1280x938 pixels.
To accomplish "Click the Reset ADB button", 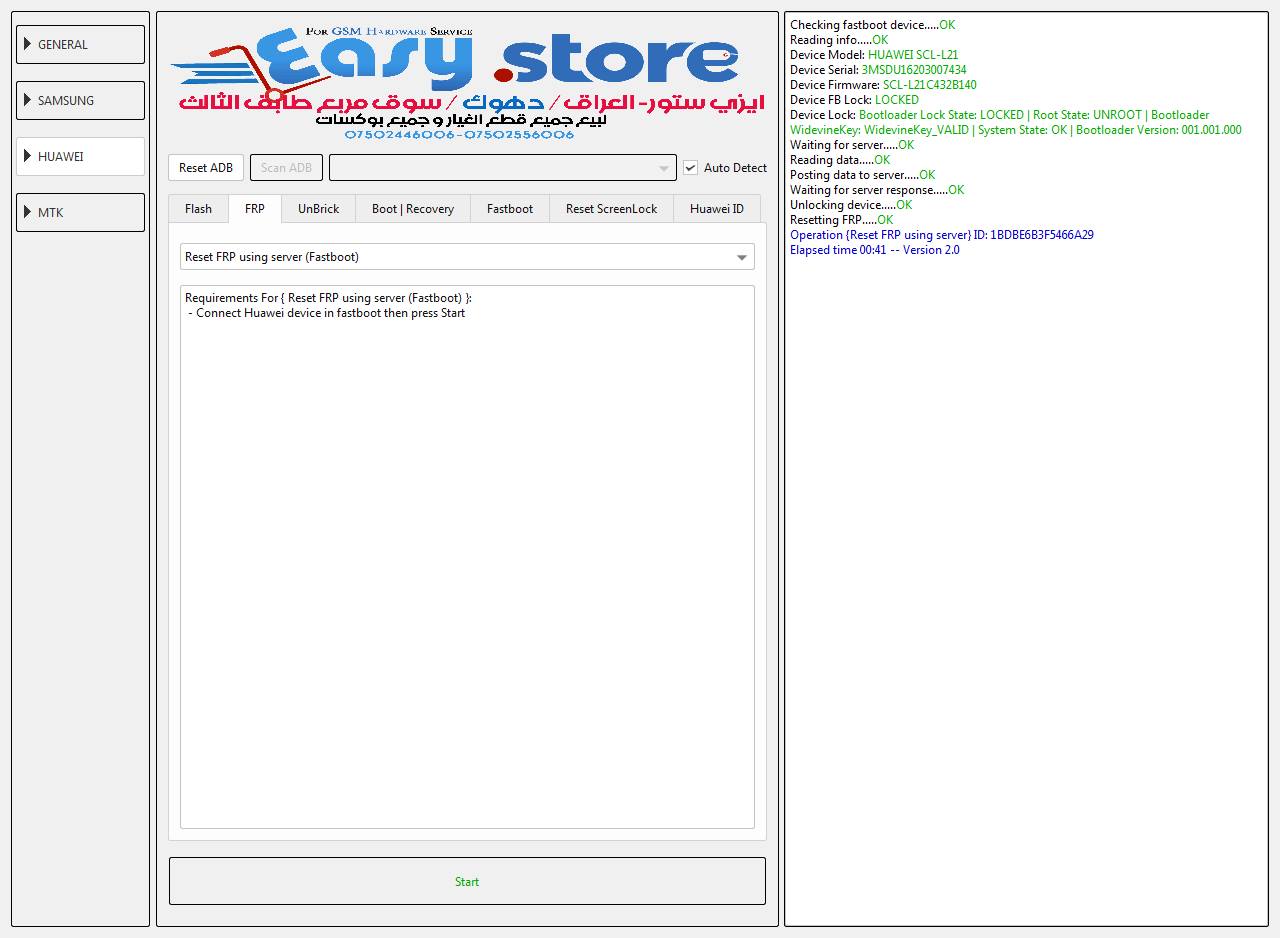I will pyautogui.click(x=206, y=168).
